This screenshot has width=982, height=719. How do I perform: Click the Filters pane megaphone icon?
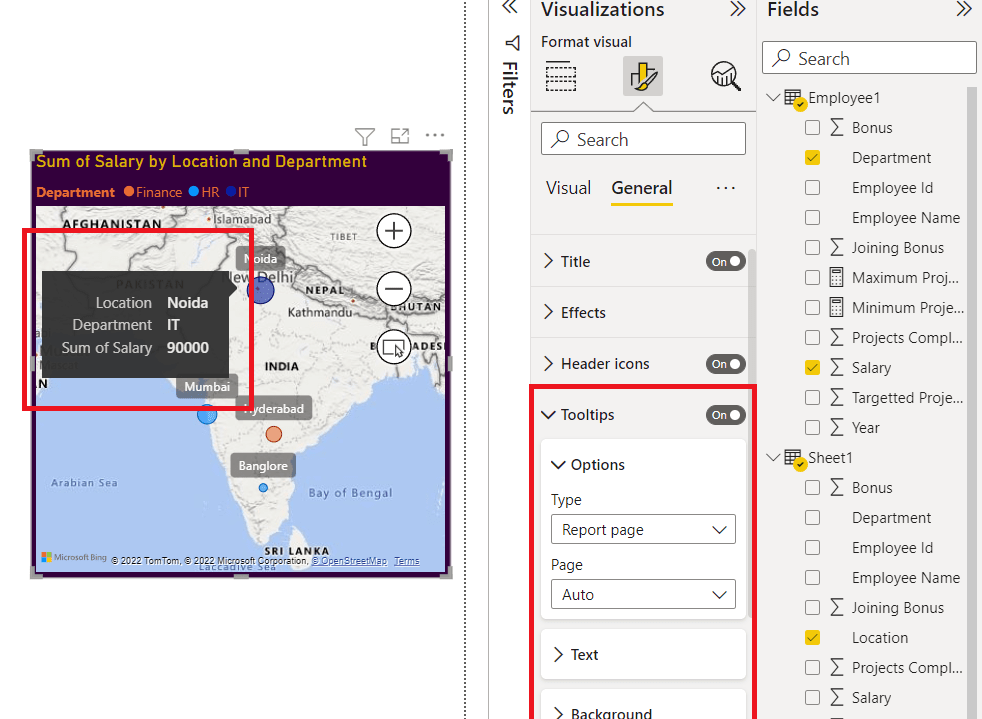click(x=512, y=43)
